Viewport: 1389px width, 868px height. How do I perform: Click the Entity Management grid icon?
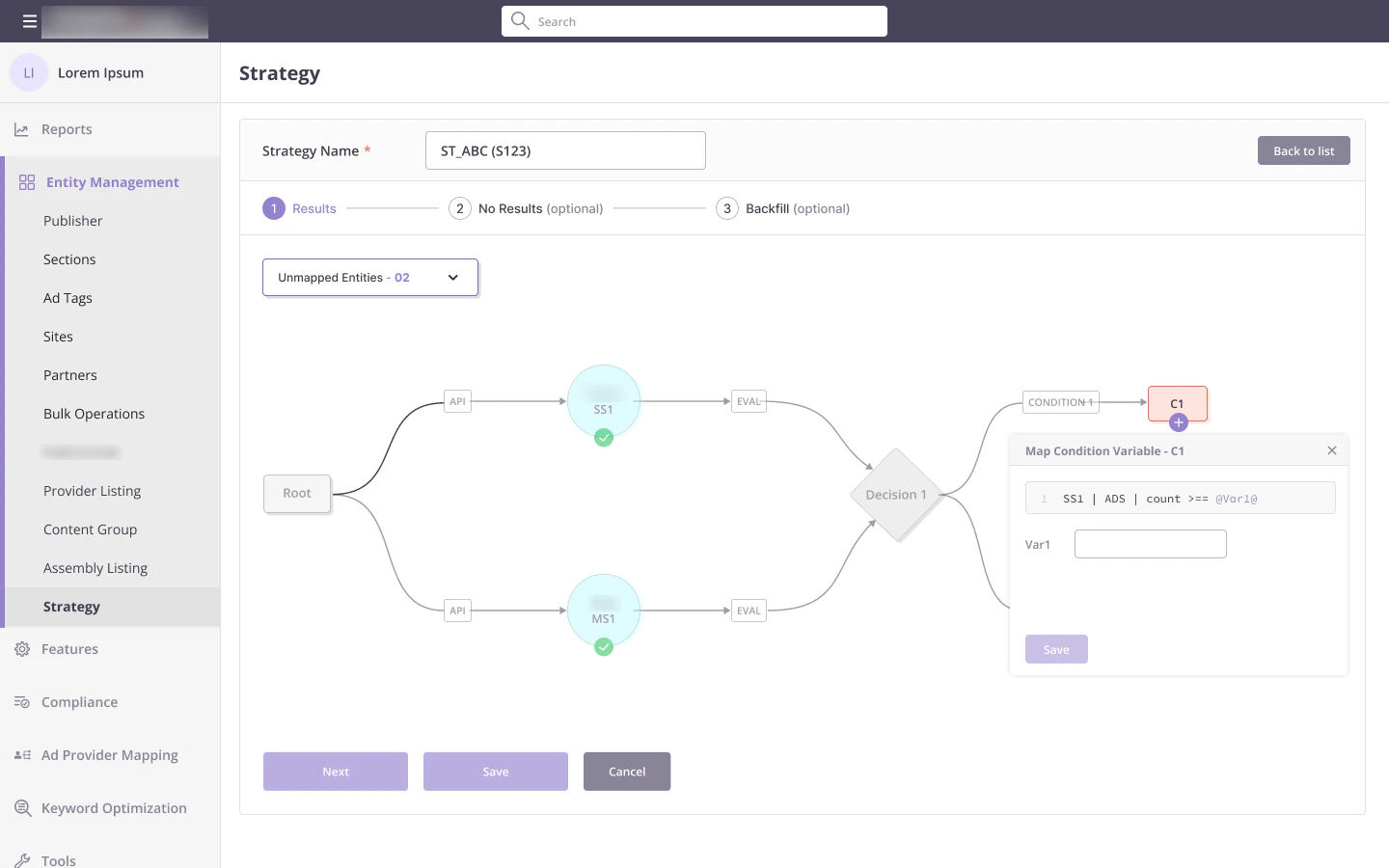[27, 182]
